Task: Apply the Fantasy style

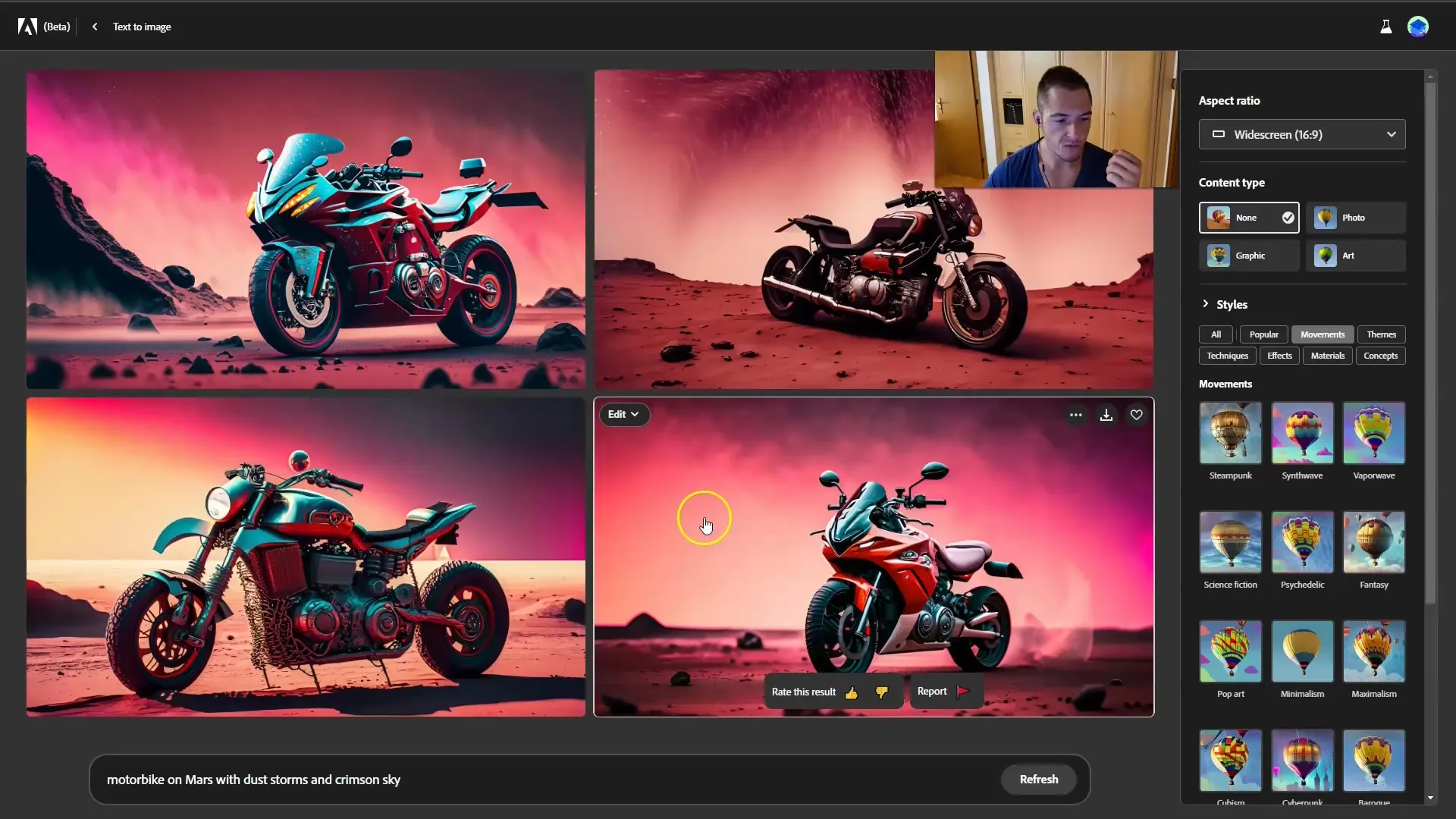Action: point(1373,542)
